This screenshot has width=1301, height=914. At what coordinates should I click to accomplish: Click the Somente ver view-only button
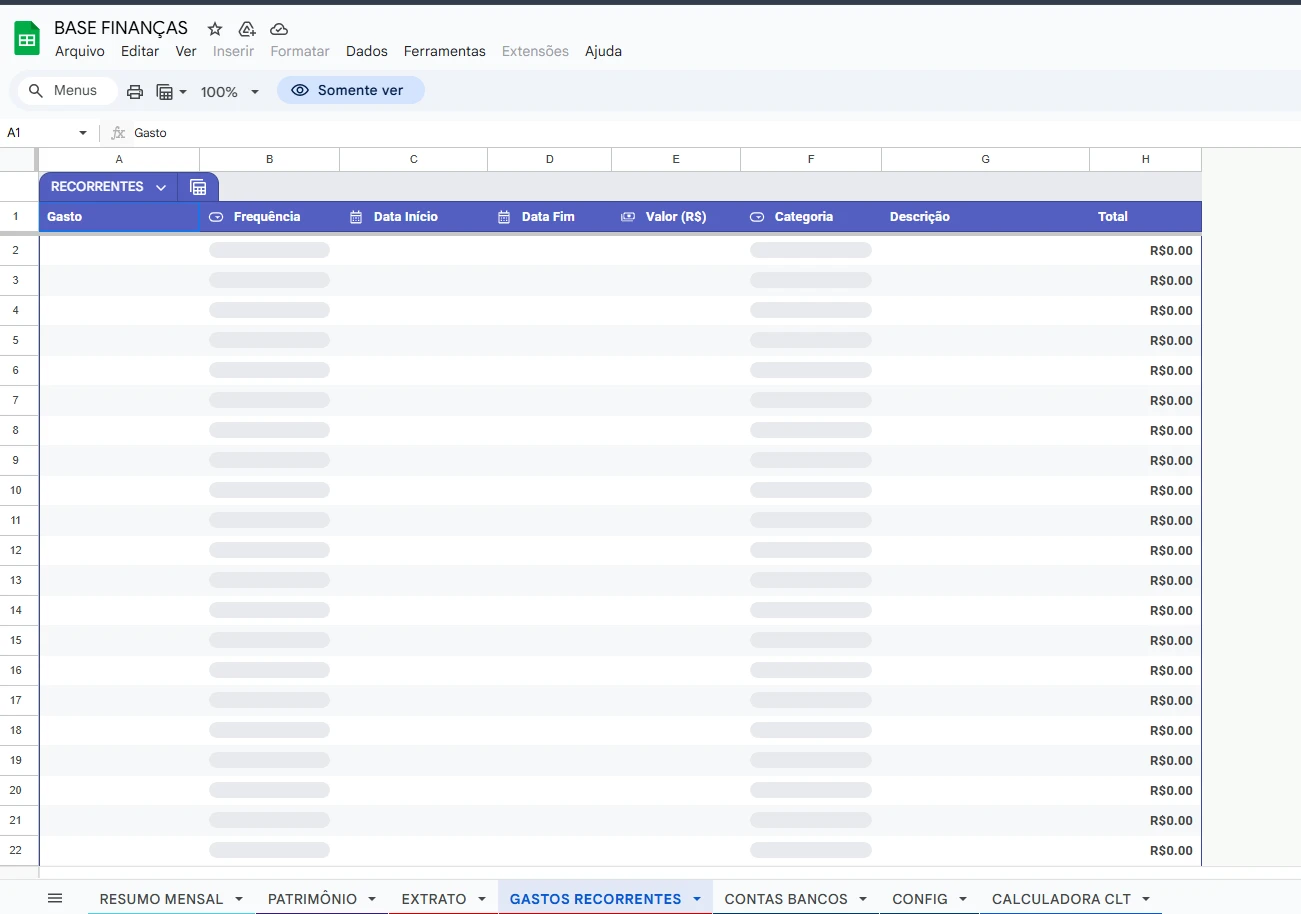(x=350, y=91)
